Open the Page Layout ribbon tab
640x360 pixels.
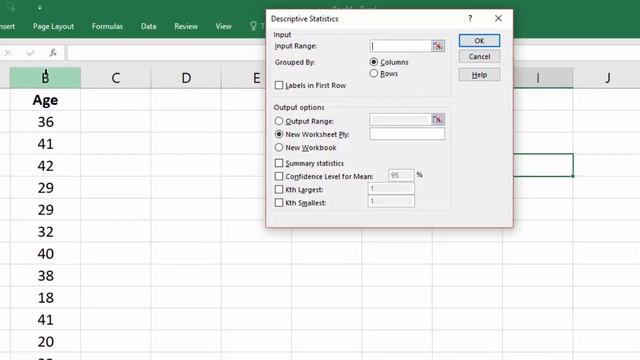53,26
